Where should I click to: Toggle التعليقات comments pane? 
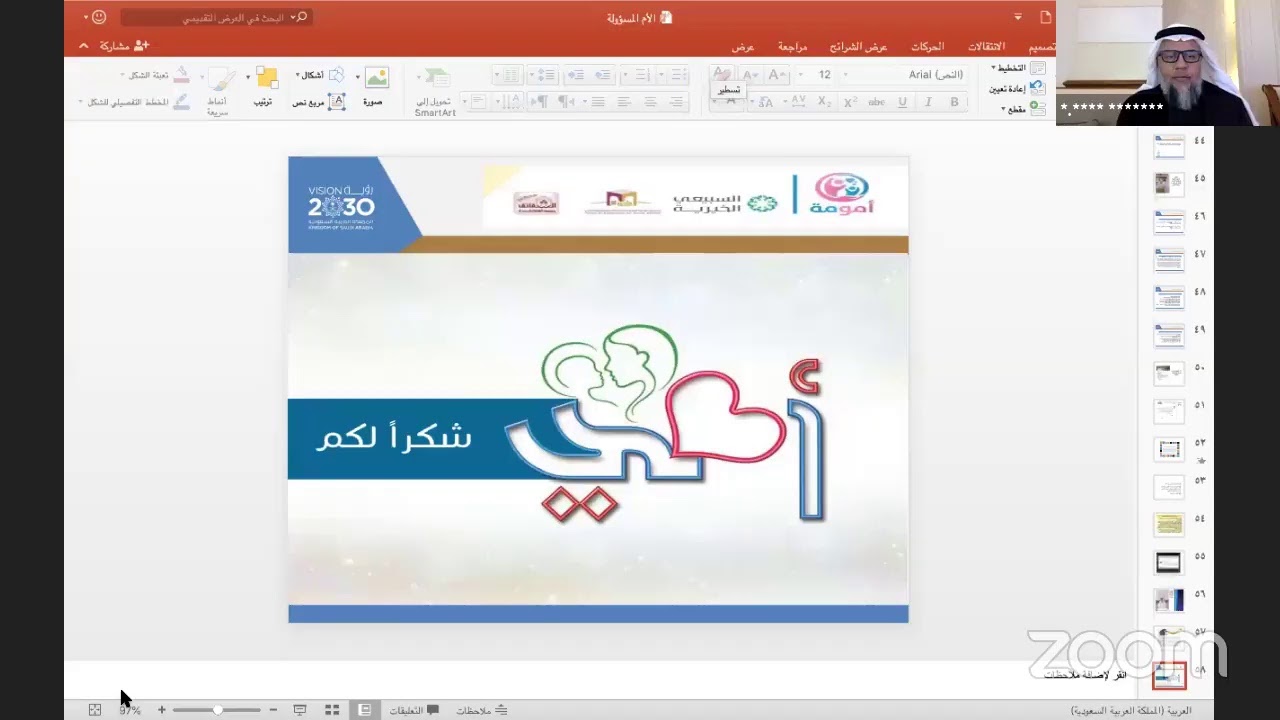[x=414, y=710]
